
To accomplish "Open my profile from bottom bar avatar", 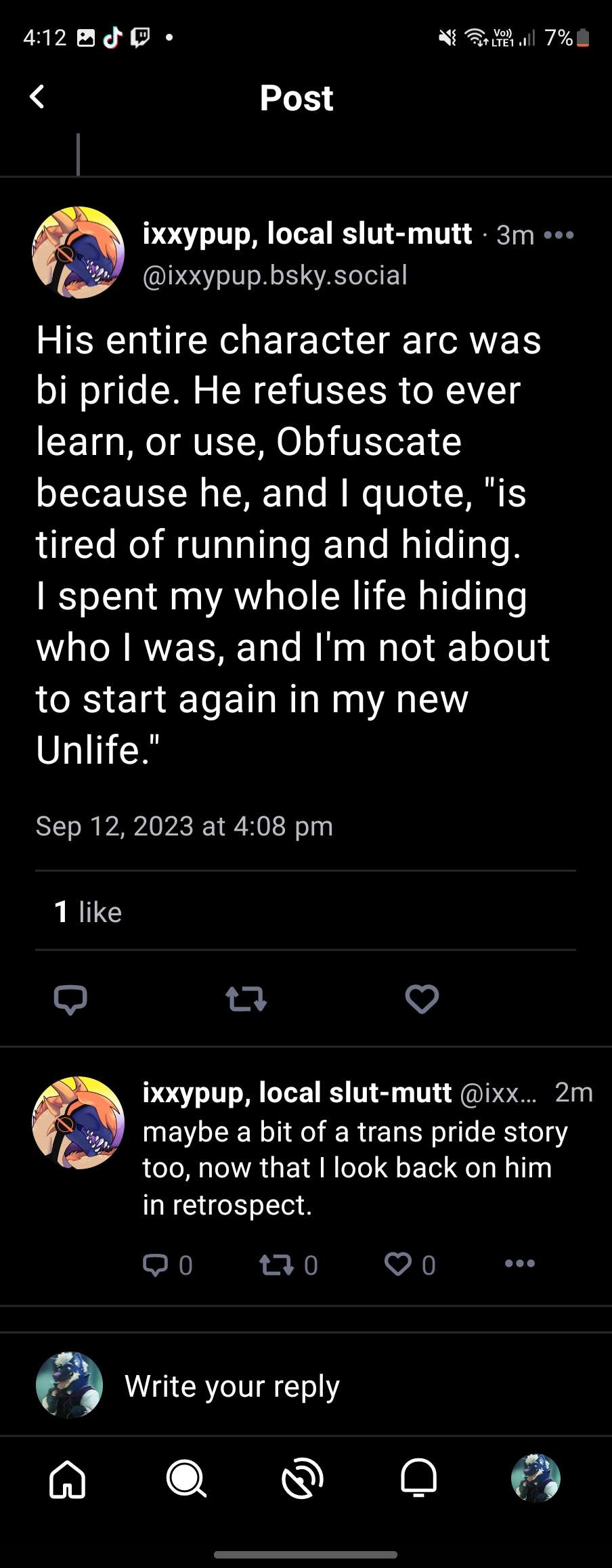I will (x=535, y=1479).
